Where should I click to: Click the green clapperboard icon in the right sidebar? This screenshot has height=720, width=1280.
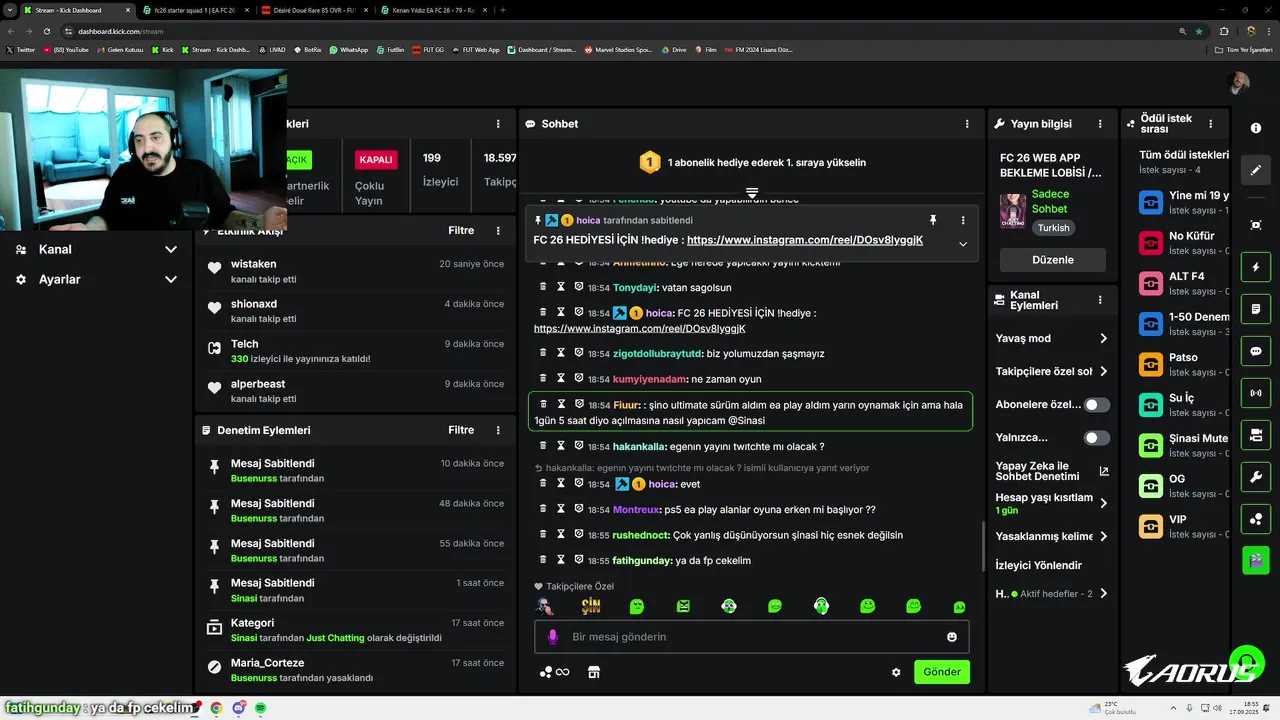pyautogui.click(x=1256, y=560)
